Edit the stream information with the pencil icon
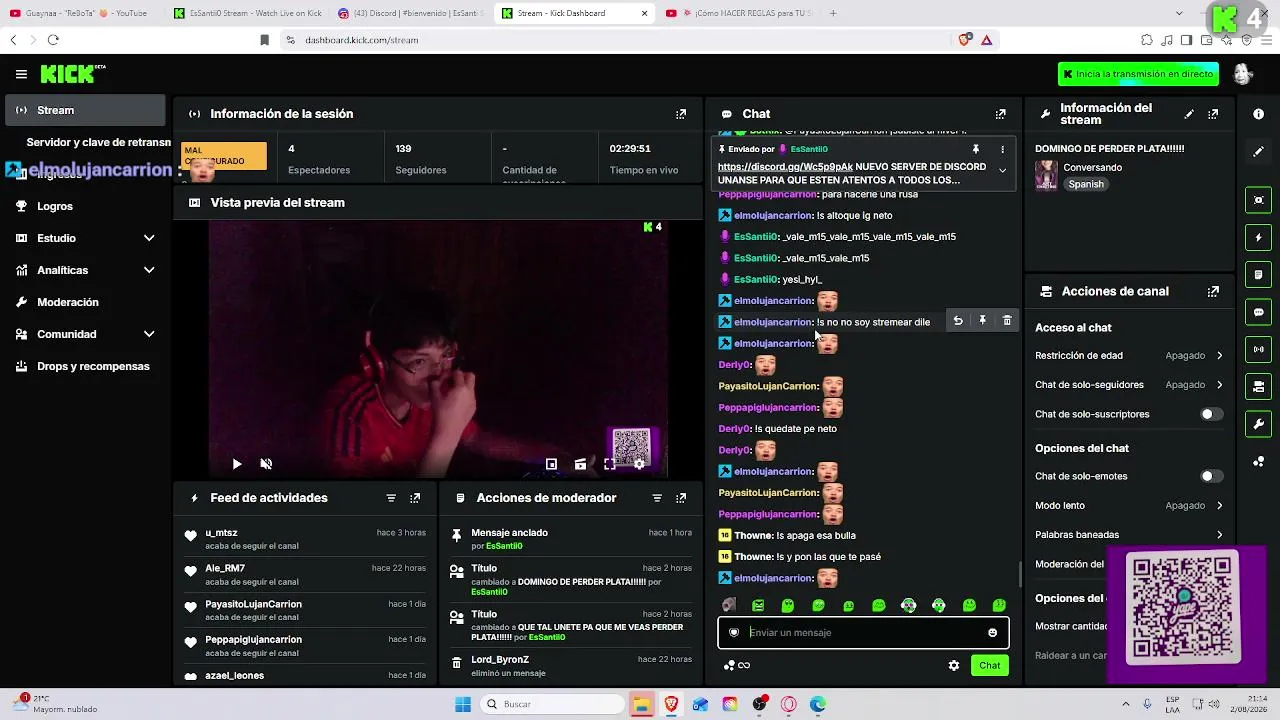Image resolution: width=1280 pixels, height=720 pixels. 1189,114
